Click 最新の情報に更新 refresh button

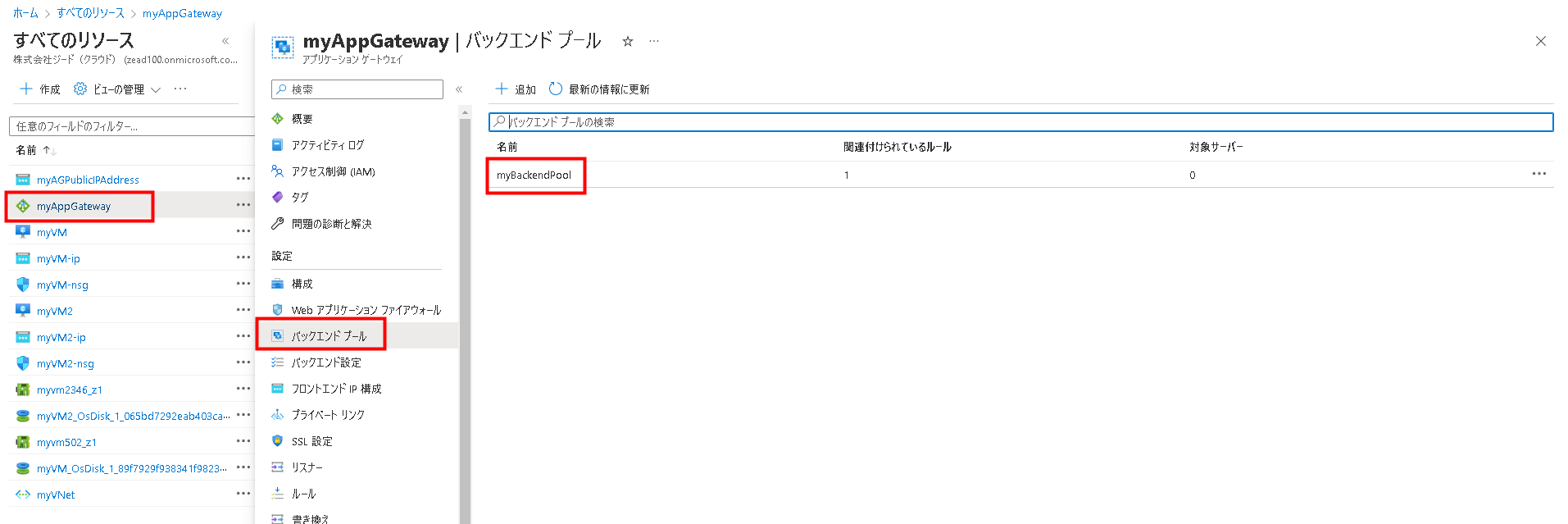pyautogui.click(x=599, y=89)
